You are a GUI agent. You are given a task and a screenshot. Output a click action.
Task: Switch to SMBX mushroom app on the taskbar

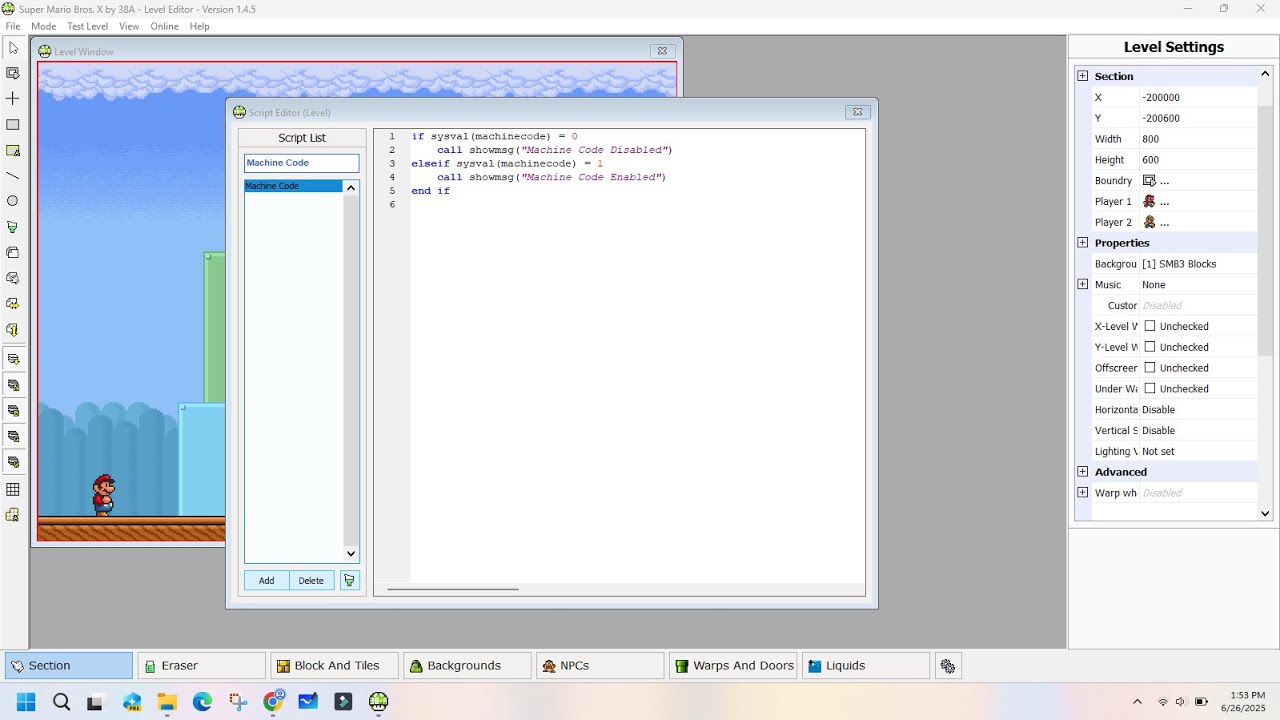[378, 702]
